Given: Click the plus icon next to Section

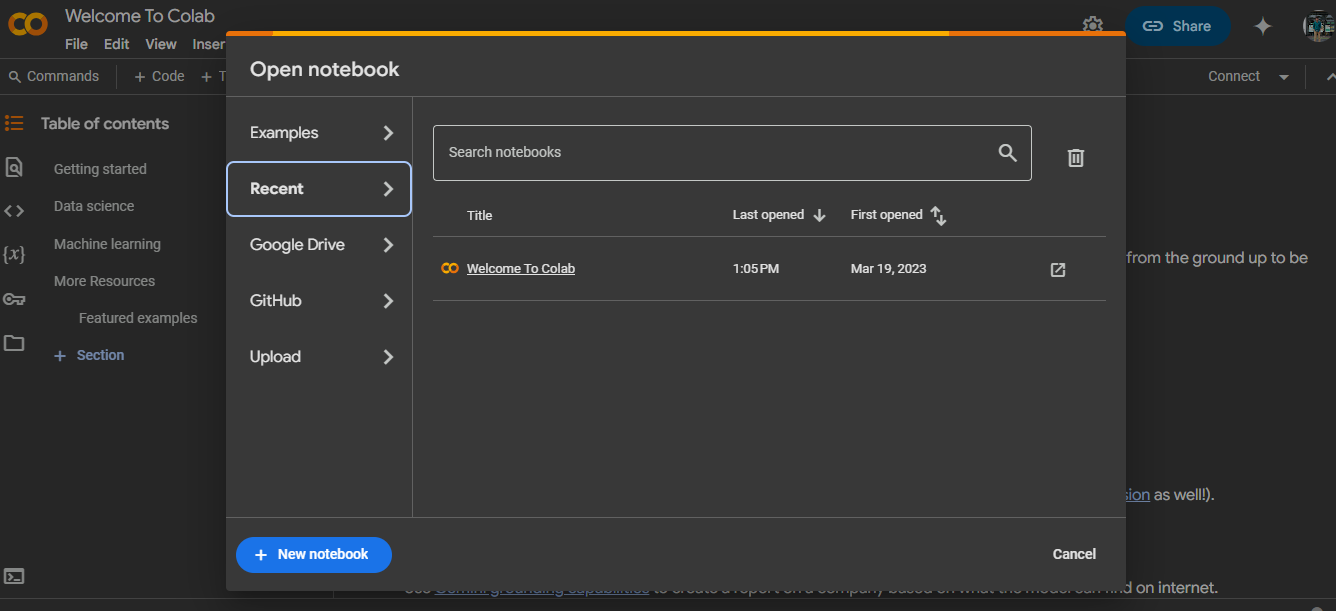Looking at the screenshot, I should (60, 356).
